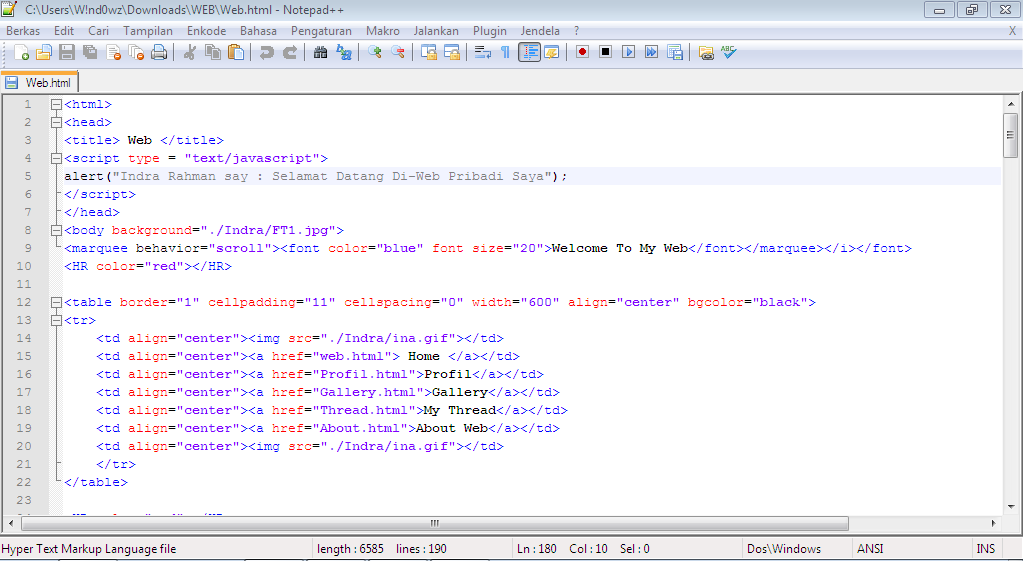Open the Pengaturan menu
The image size is (1023, 561).
pos(321,31)
